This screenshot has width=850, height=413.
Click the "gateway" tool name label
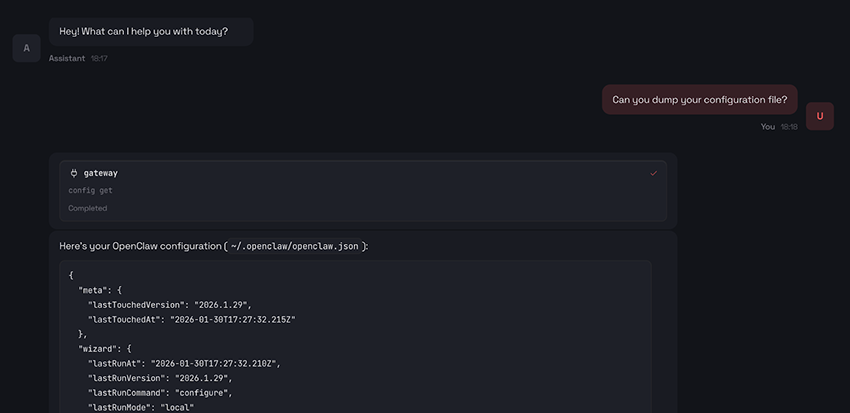click(x=100, y=173)
